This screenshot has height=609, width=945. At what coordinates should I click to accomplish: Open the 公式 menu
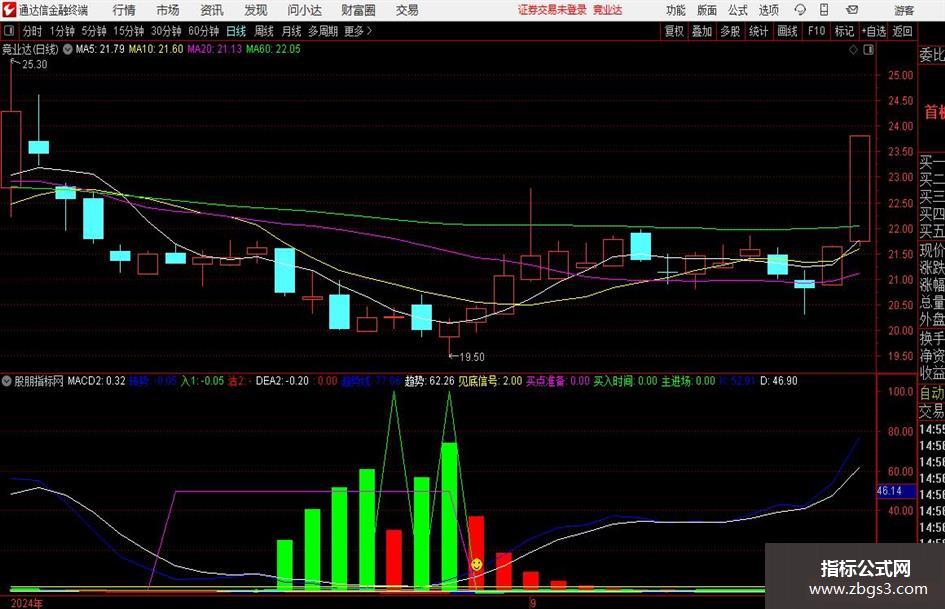pyautogui.click(x=738, y=10)
